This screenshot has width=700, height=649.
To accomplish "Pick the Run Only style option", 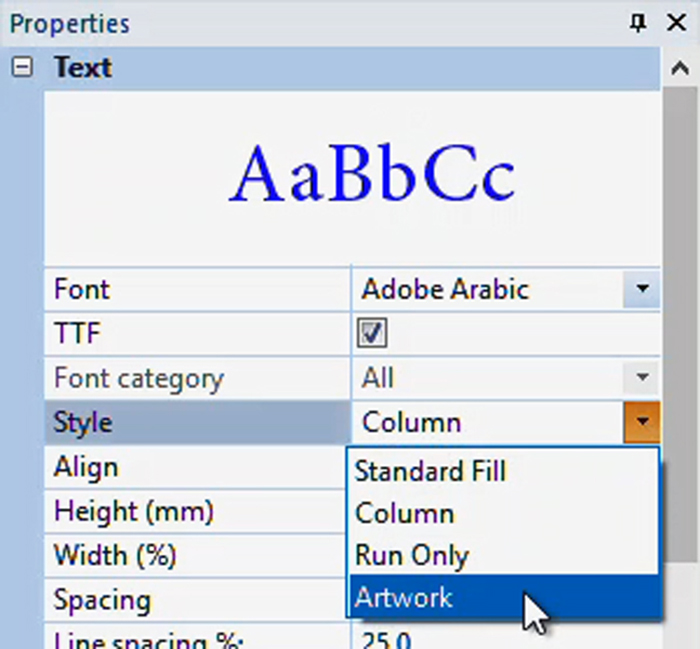I will [x=412, y=556].
